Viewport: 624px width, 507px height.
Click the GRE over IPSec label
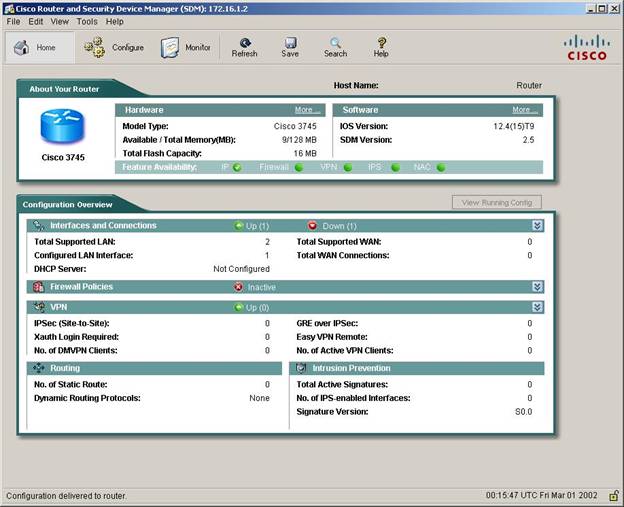327,323
